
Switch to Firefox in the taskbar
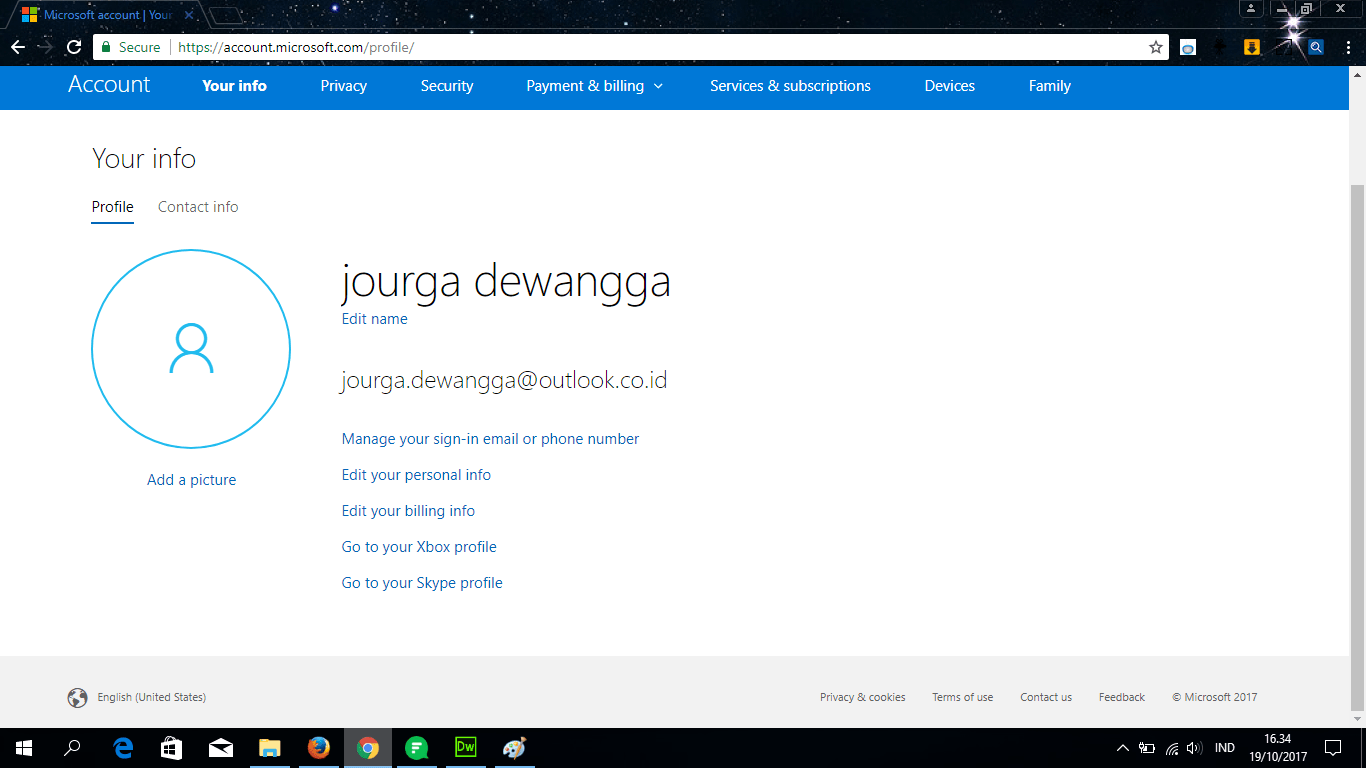coord(319,748)
